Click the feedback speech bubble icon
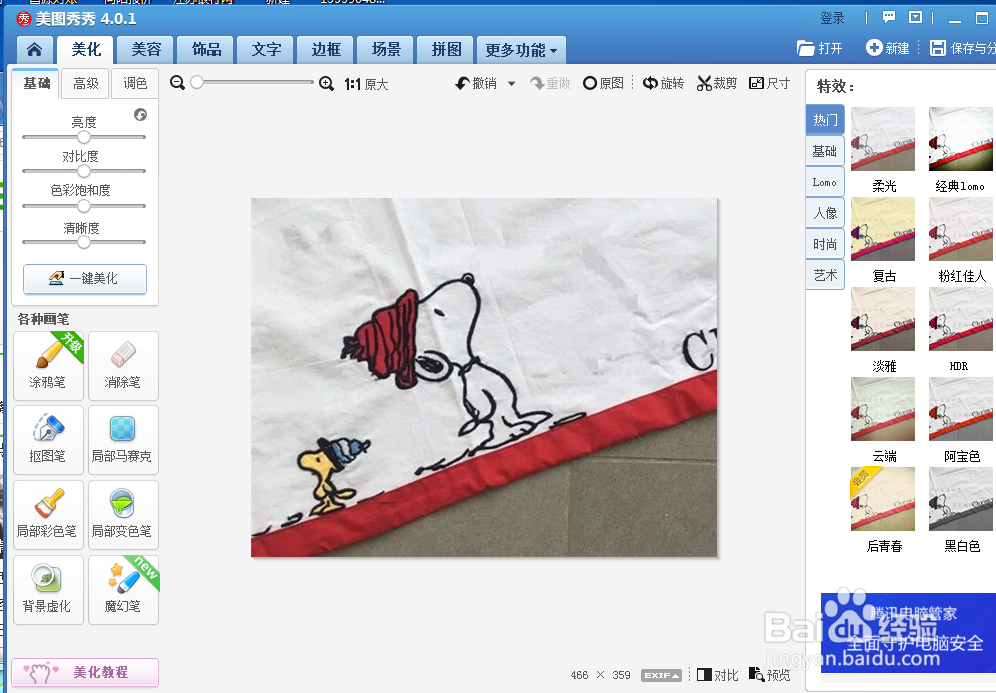The height and width of the screenshot is (693, 996). tap(889, 17)
